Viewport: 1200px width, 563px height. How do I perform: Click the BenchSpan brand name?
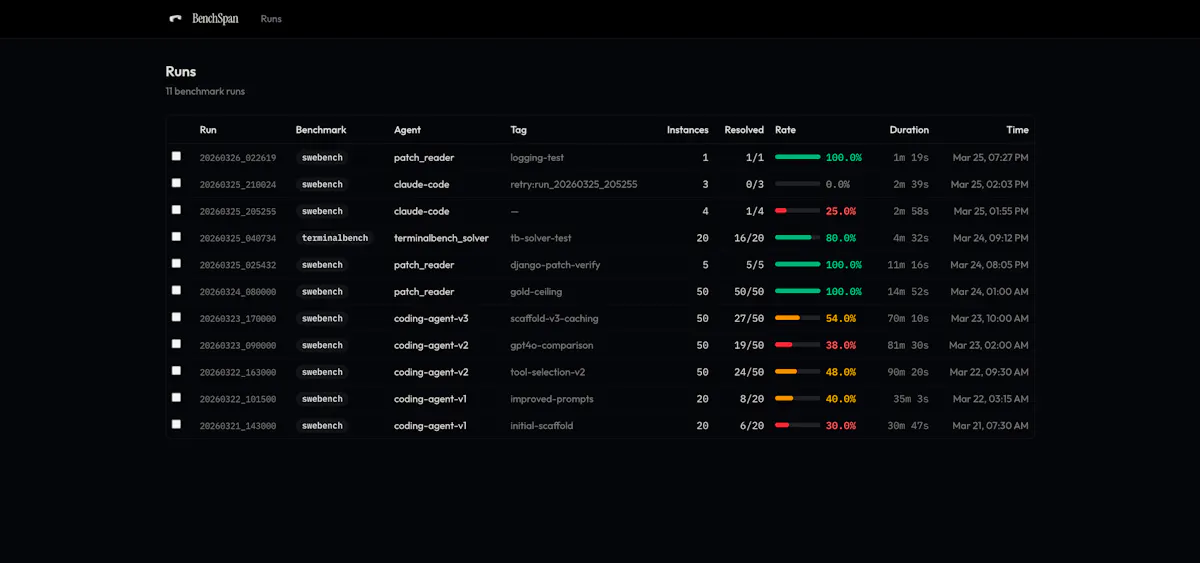click(x=215, y=18)
